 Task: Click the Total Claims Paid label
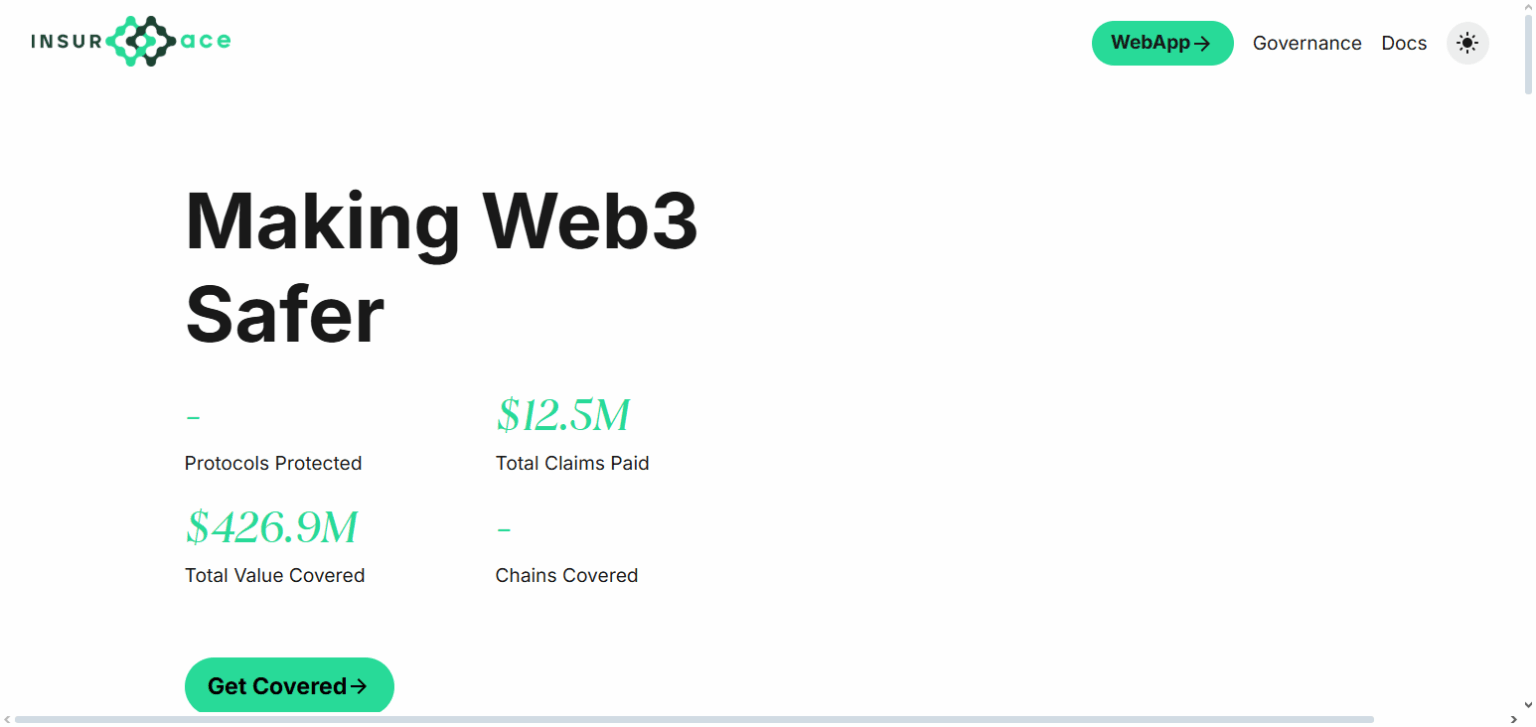pos(572,463)
